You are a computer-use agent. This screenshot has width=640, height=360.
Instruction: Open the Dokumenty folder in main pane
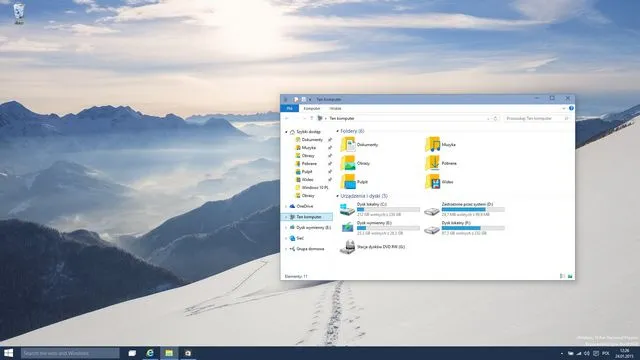360,144
